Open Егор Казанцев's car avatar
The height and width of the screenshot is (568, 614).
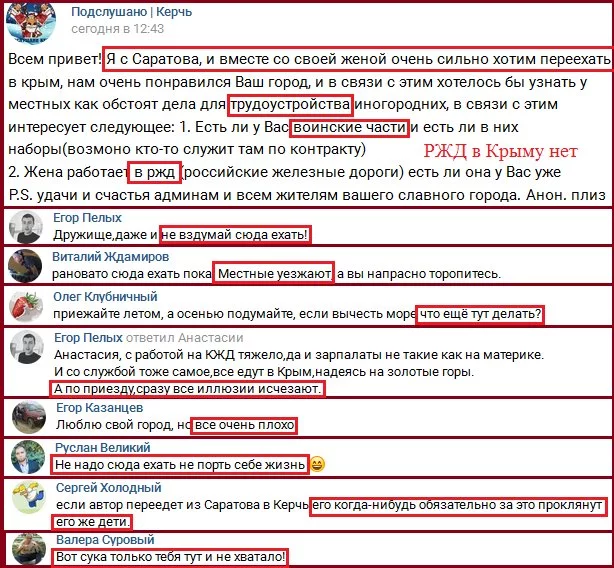click(x=29, y=417)
